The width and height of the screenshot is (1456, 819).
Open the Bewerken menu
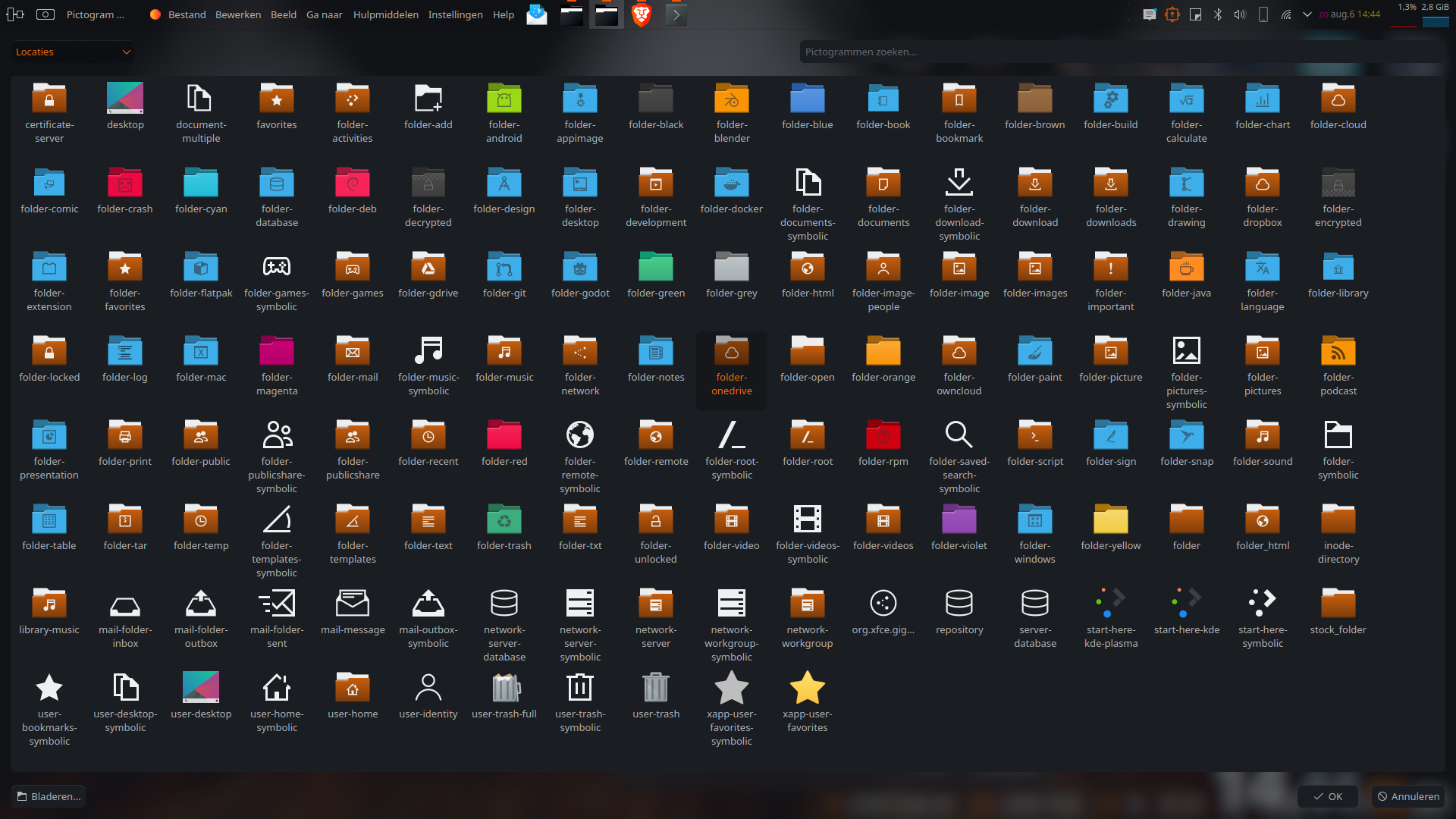pyautogui.click(x=238, y=14)
